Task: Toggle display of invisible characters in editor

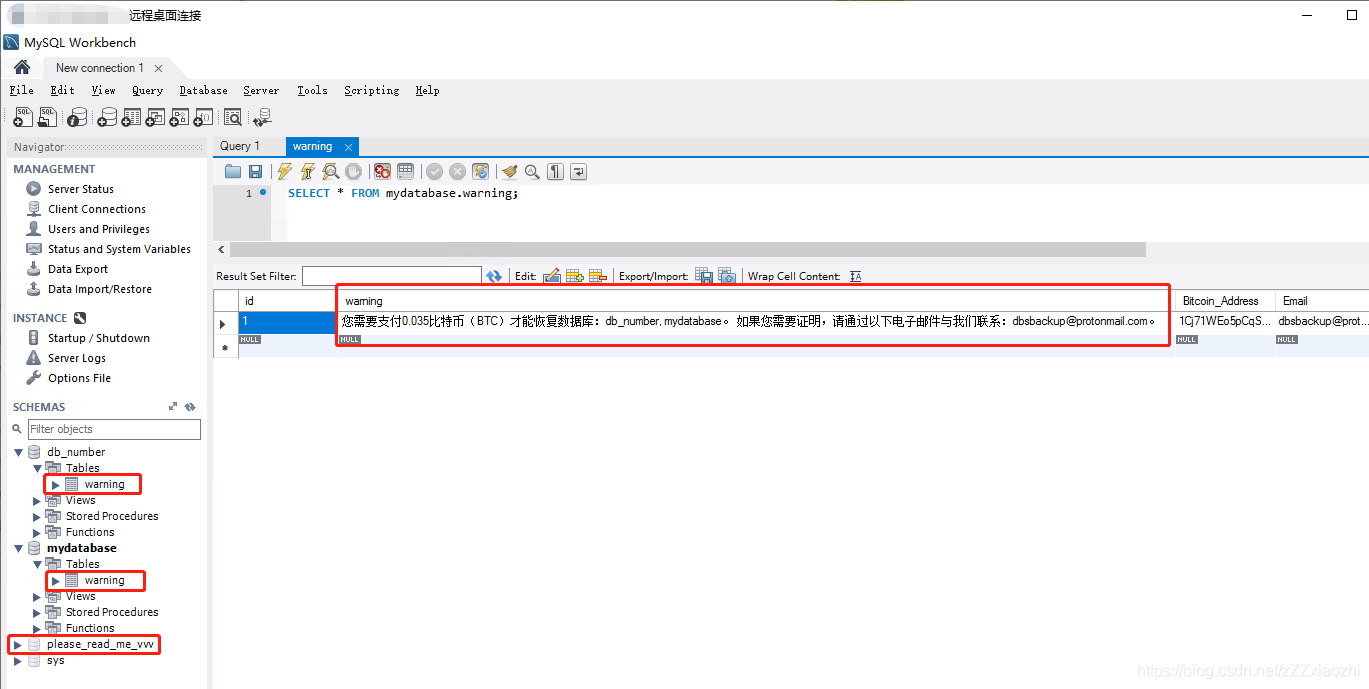Action: point(555,171)
